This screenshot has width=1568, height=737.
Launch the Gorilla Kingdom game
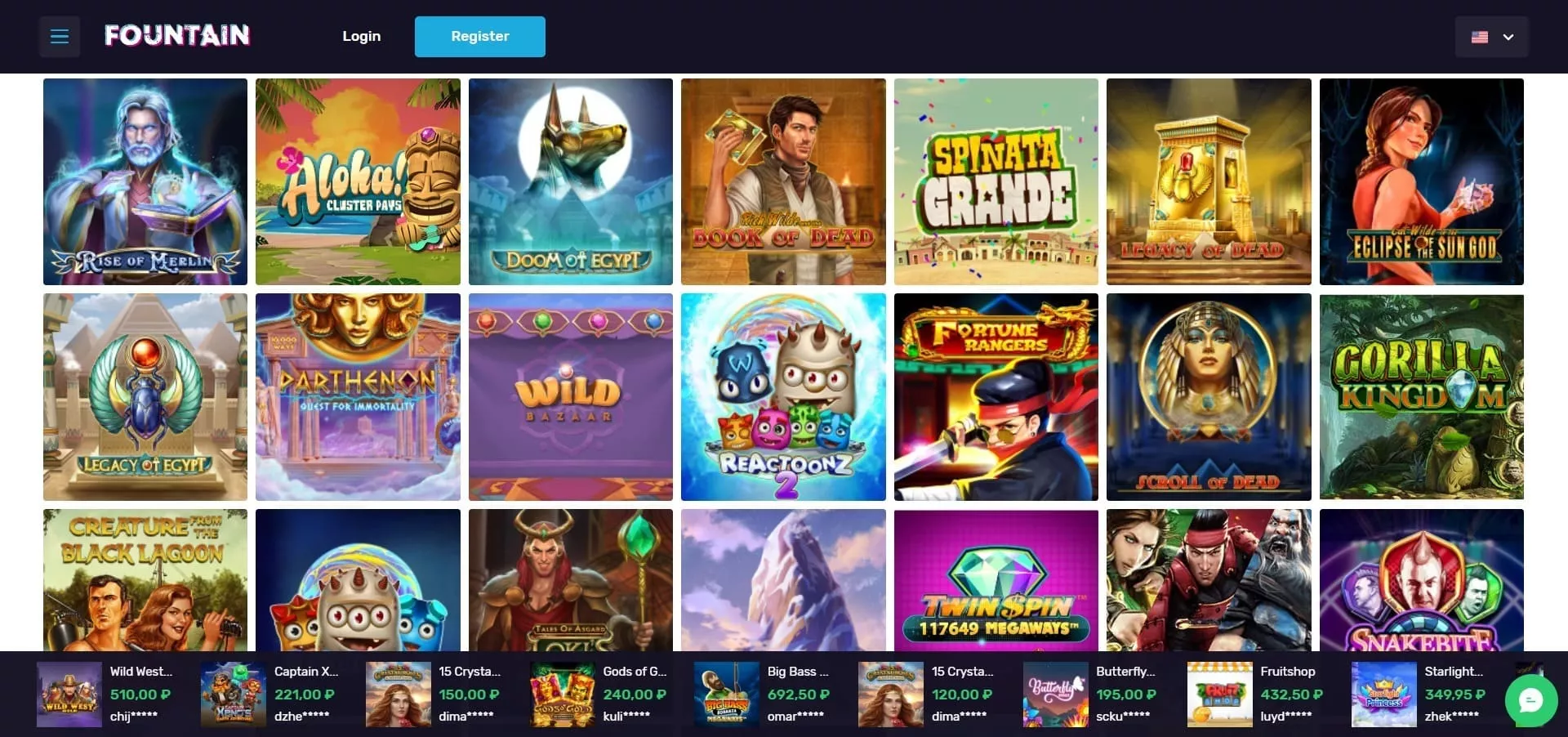coord(1422,397)
